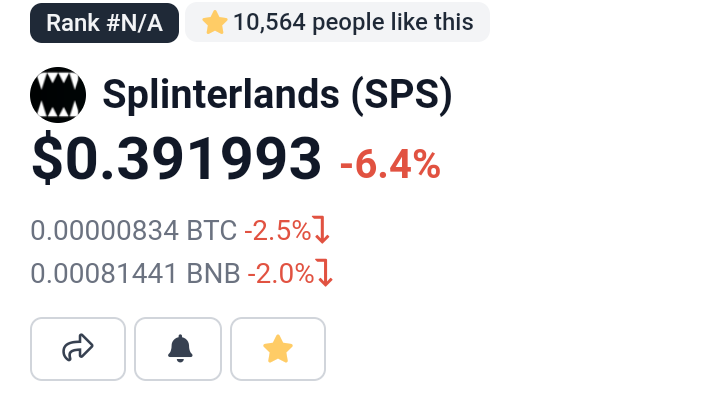Click the Rank #N/A badge
Viewport: 720px width, 413px height.
click(104, 23)
